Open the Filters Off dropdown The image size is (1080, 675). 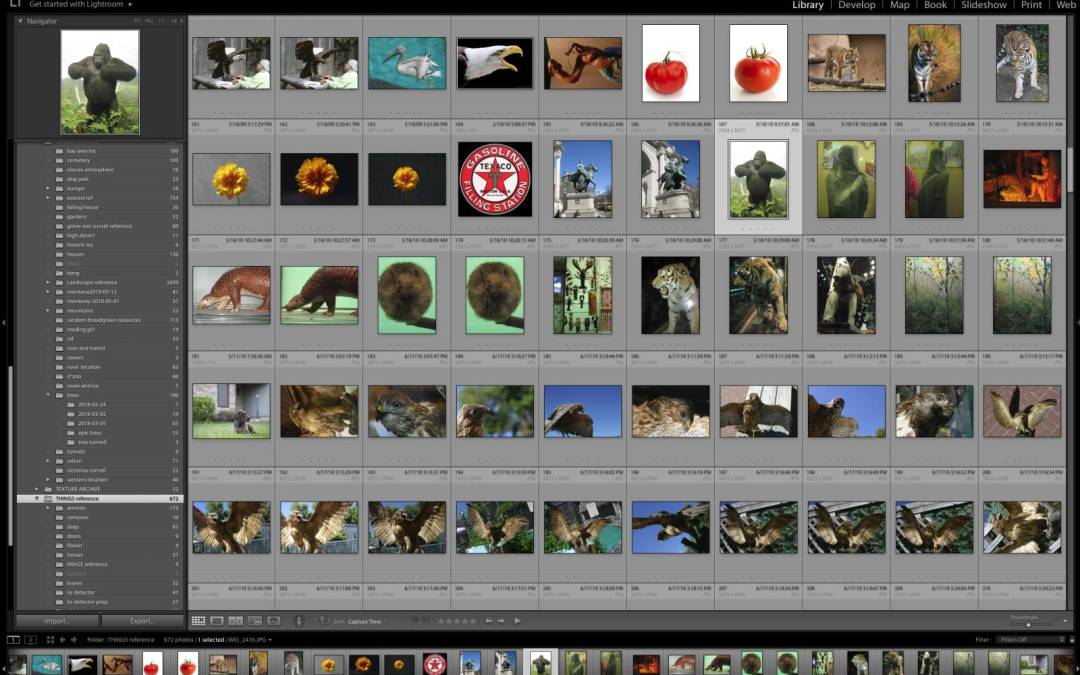[x=1031, y=639]
